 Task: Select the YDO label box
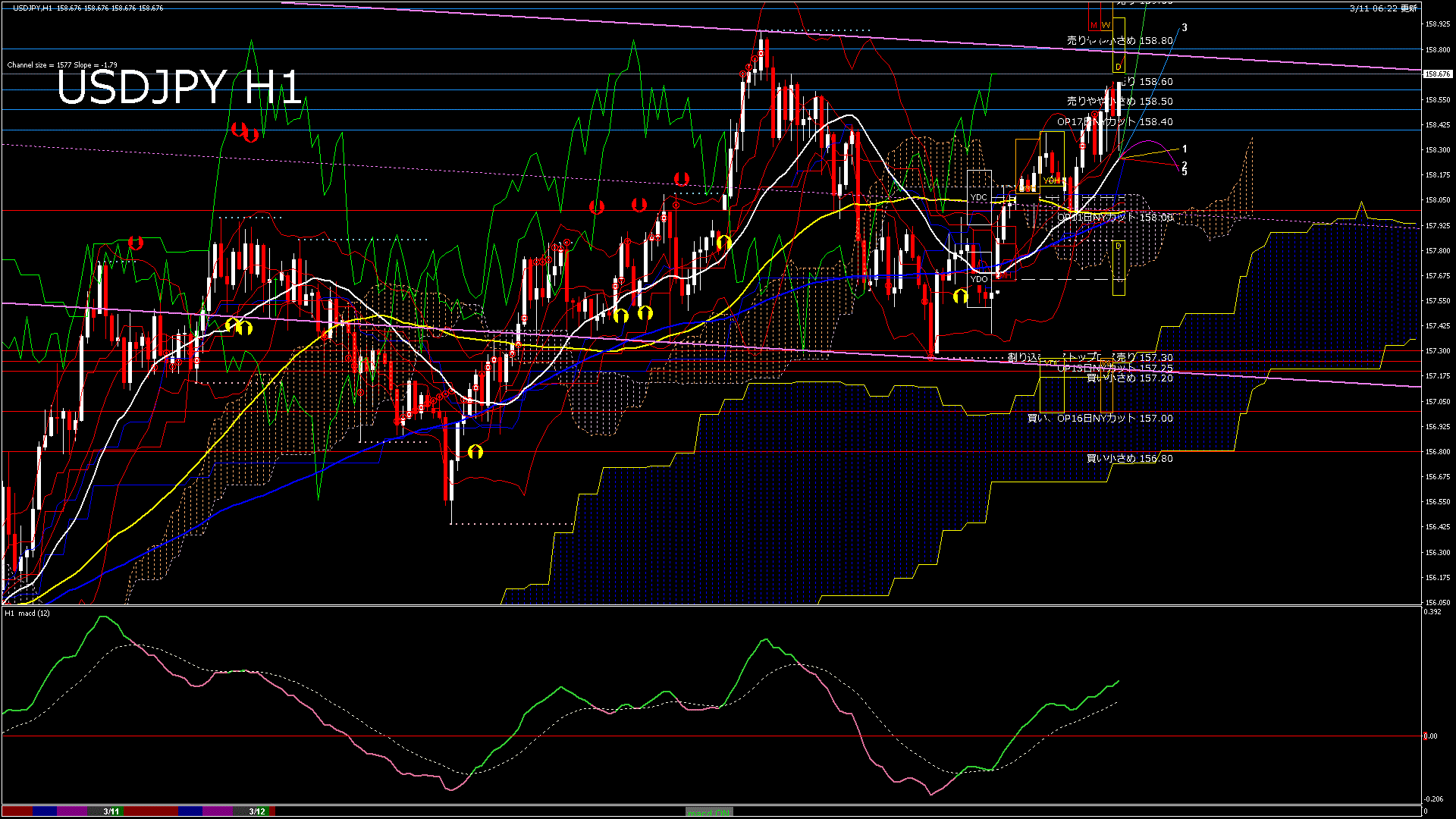tap(979, 279)
